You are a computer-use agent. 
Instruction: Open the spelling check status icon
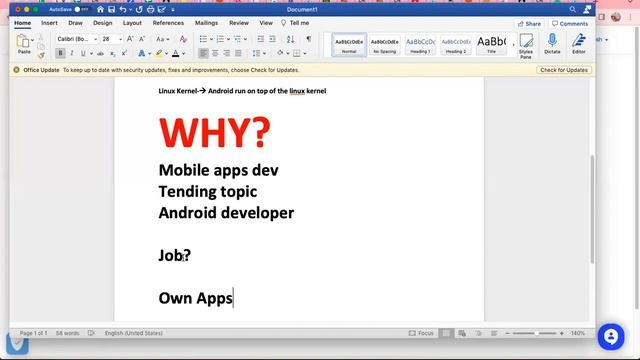click(91, 333)
